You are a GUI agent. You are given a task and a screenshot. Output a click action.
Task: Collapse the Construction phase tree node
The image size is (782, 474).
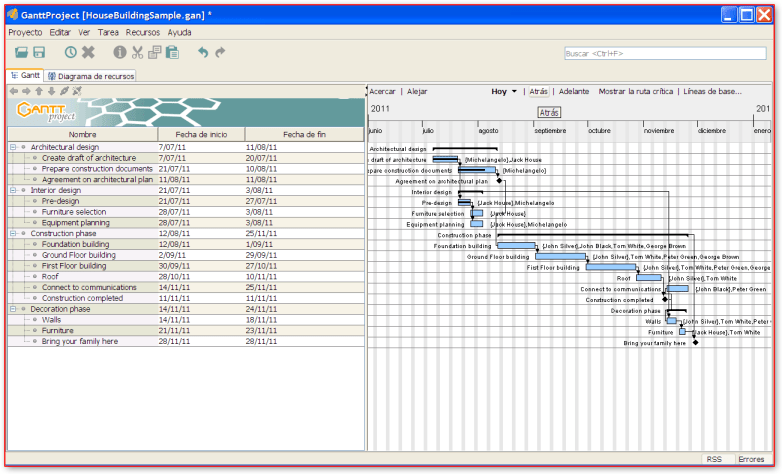pyautogui.click(x=13, y=234)
